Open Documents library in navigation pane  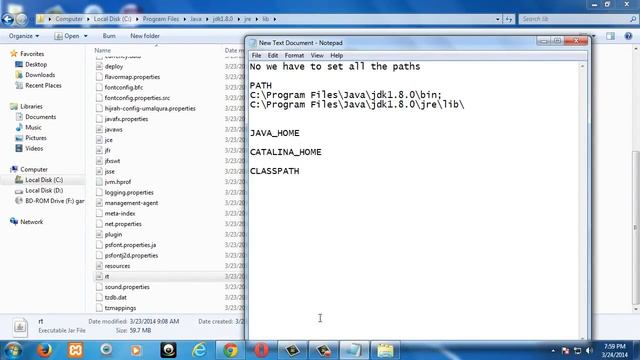[x=40, y=117]
